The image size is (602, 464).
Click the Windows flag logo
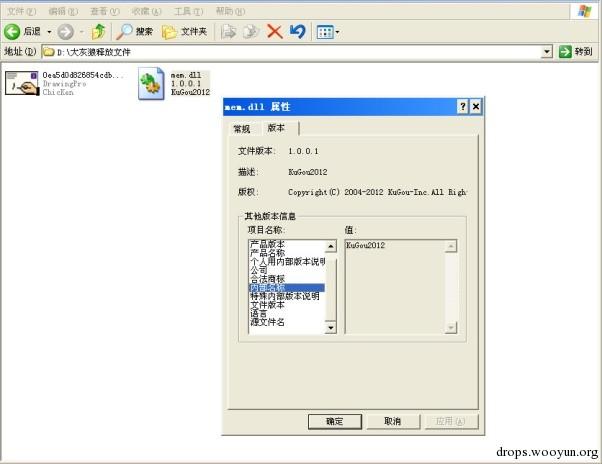(585, 11)
